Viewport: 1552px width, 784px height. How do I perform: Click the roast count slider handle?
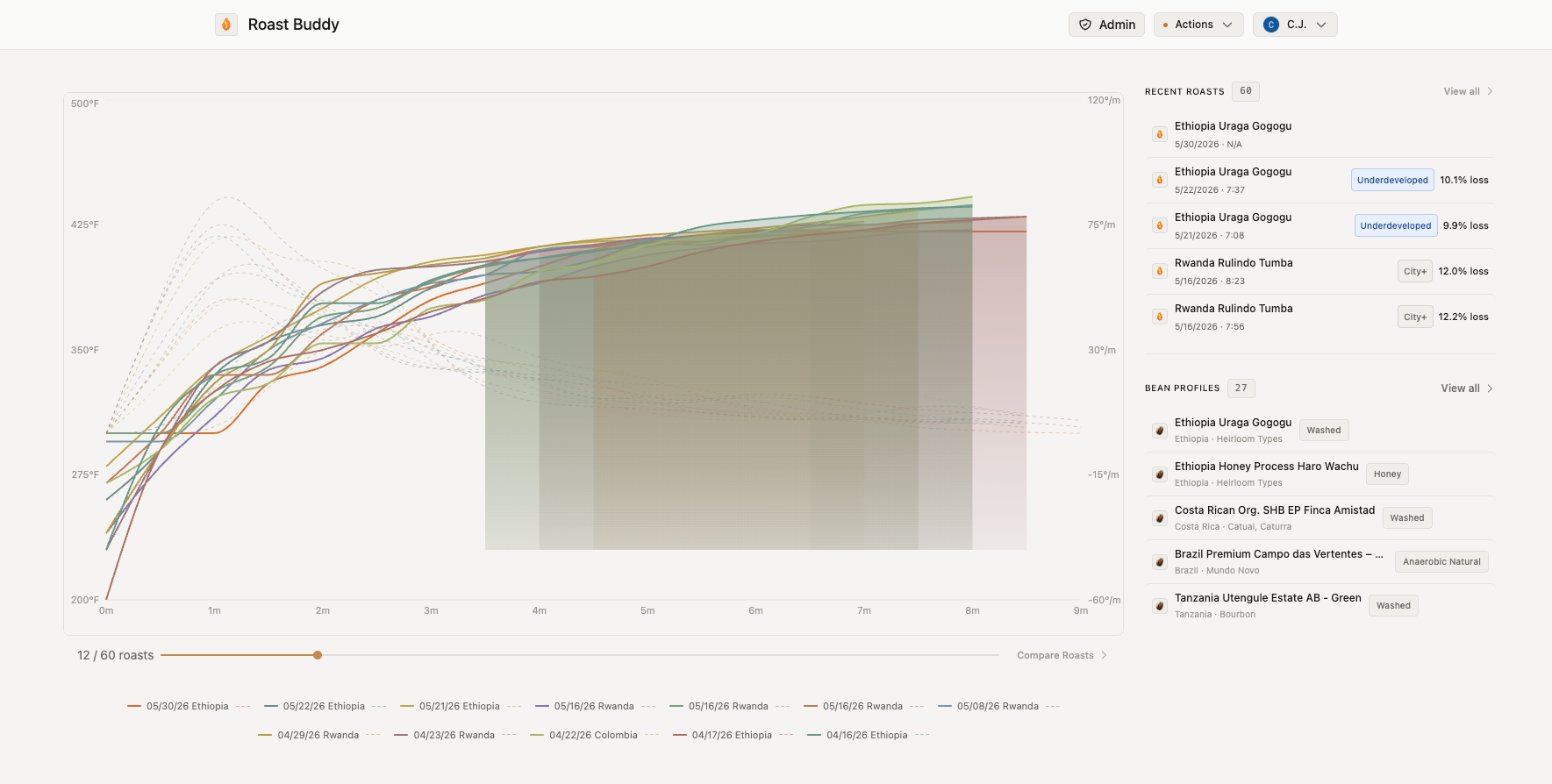pos(318,655)
